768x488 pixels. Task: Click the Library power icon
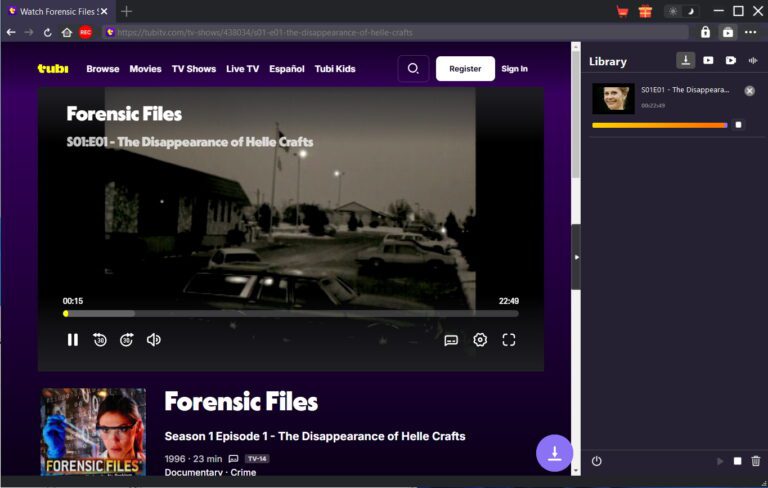[x=596, y=461]
